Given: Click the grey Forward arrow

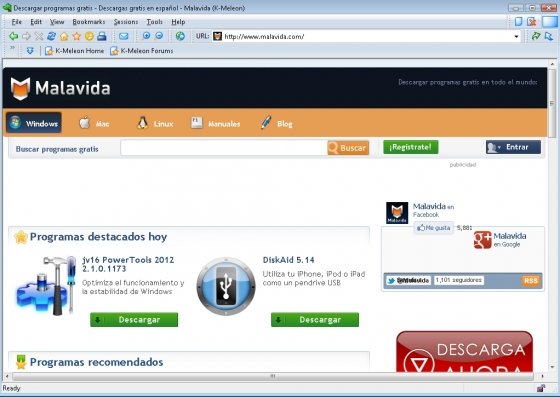Looking at the screenshot, I should coord(26,36).
